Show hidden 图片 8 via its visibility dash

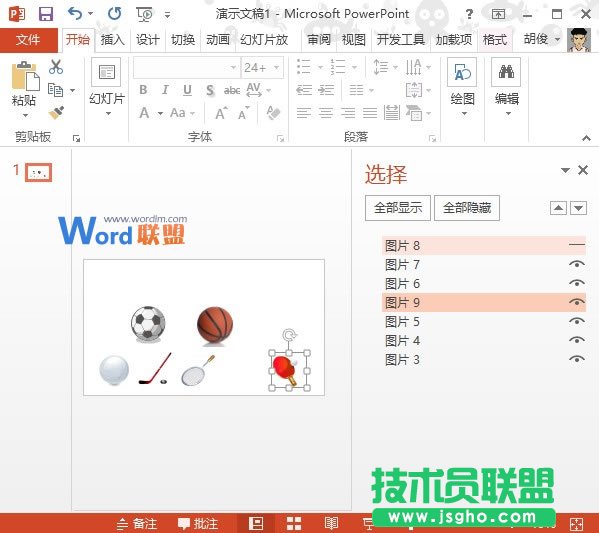tap(577, 245)
